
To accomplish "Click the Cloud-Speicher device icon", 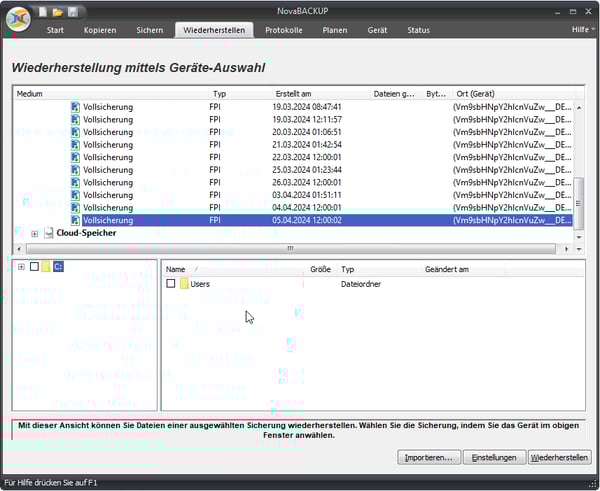I will tap(49, 233).
